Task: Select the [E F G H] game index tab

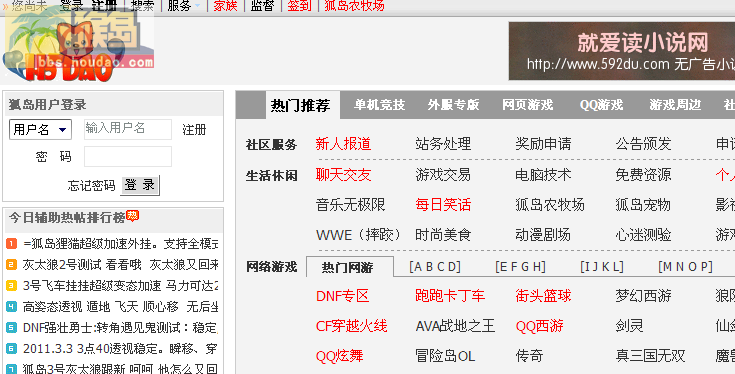Action: 520,267
